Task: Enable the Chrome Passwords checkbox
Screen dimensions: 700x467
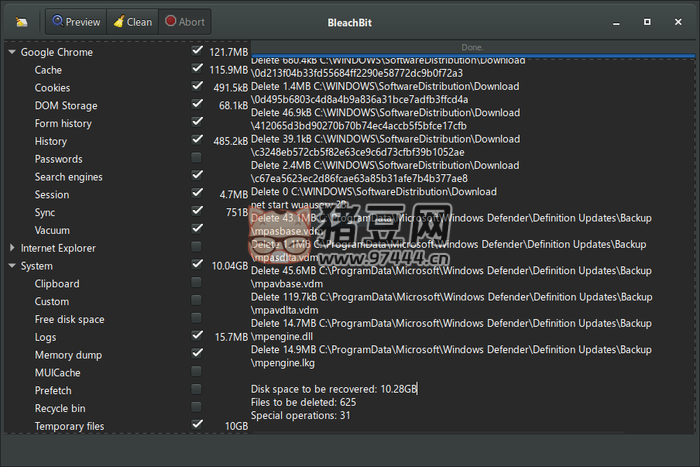Action: coord(197,158)
